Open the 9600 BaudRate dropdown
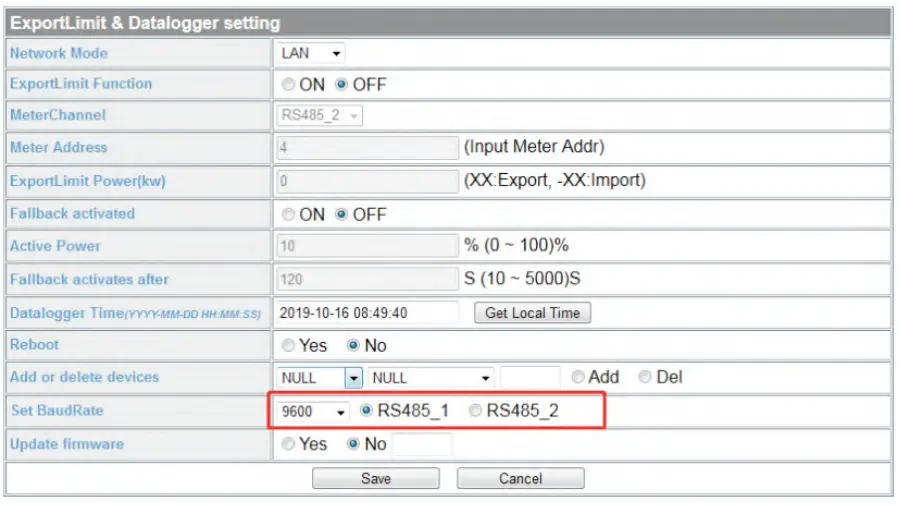 point(313,411)
